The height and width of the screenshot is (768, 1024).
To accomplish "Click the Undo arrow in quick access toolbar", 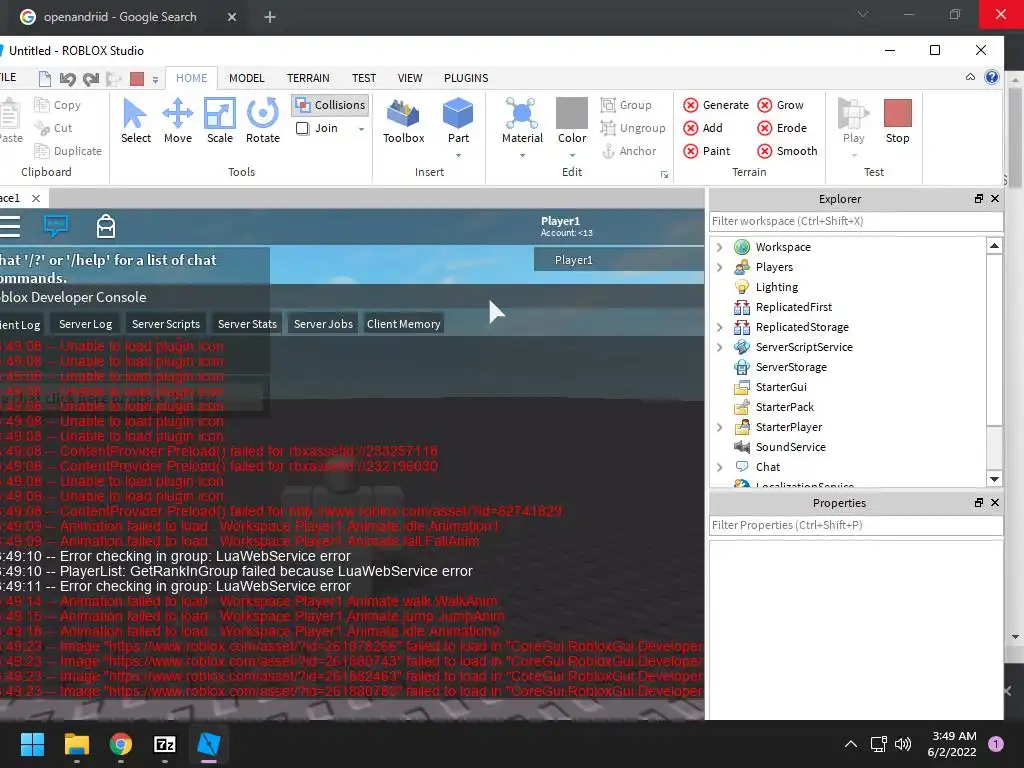I will pos(67,79).
